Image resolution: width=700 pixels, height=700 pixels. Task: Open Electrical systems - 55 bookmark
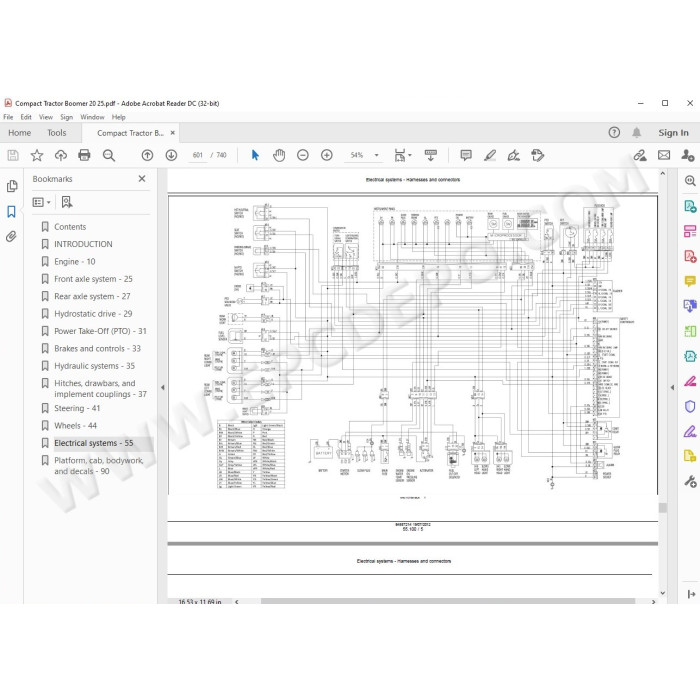point(94,443)
